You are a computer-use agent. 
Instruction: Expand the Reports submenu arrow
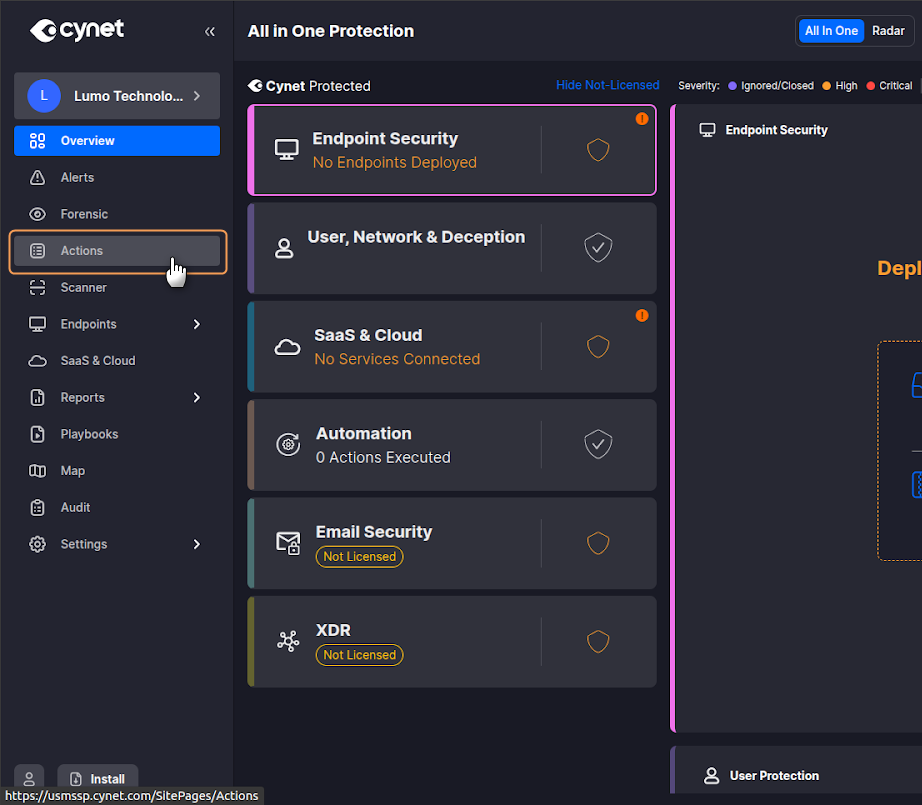(x=196, y=398)
